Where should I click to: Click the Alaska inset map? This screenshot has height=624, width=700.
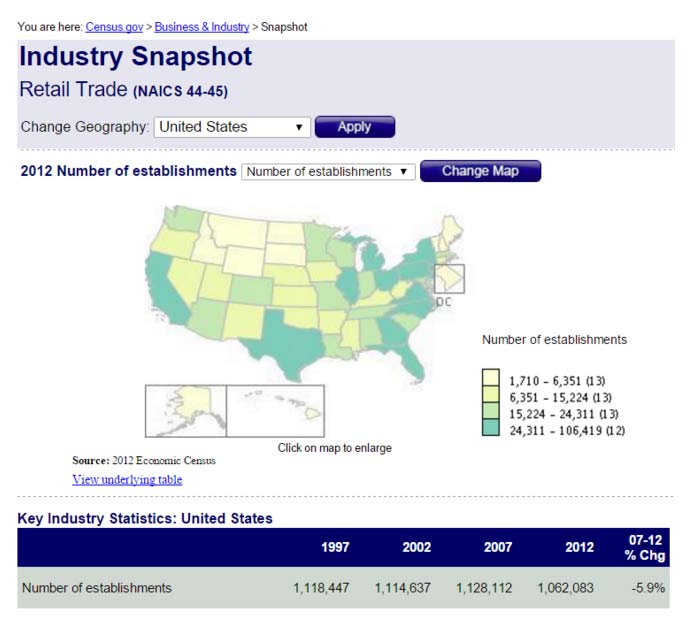[x=185, y=410]
